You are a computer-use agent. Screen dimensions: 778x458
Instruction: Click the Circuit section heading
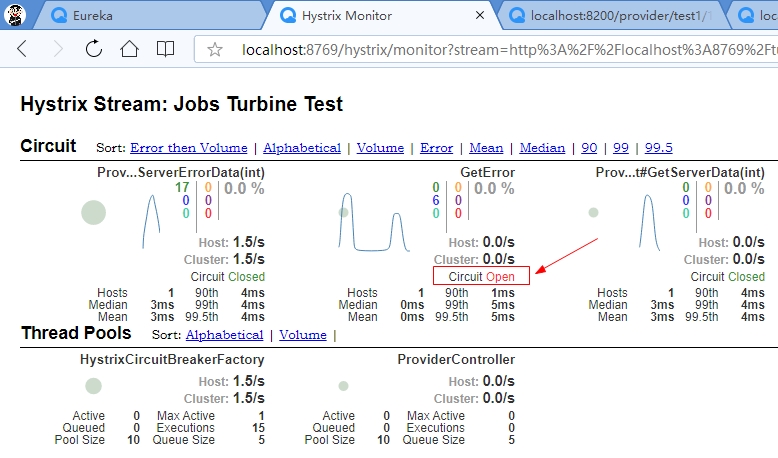(48, 146)
